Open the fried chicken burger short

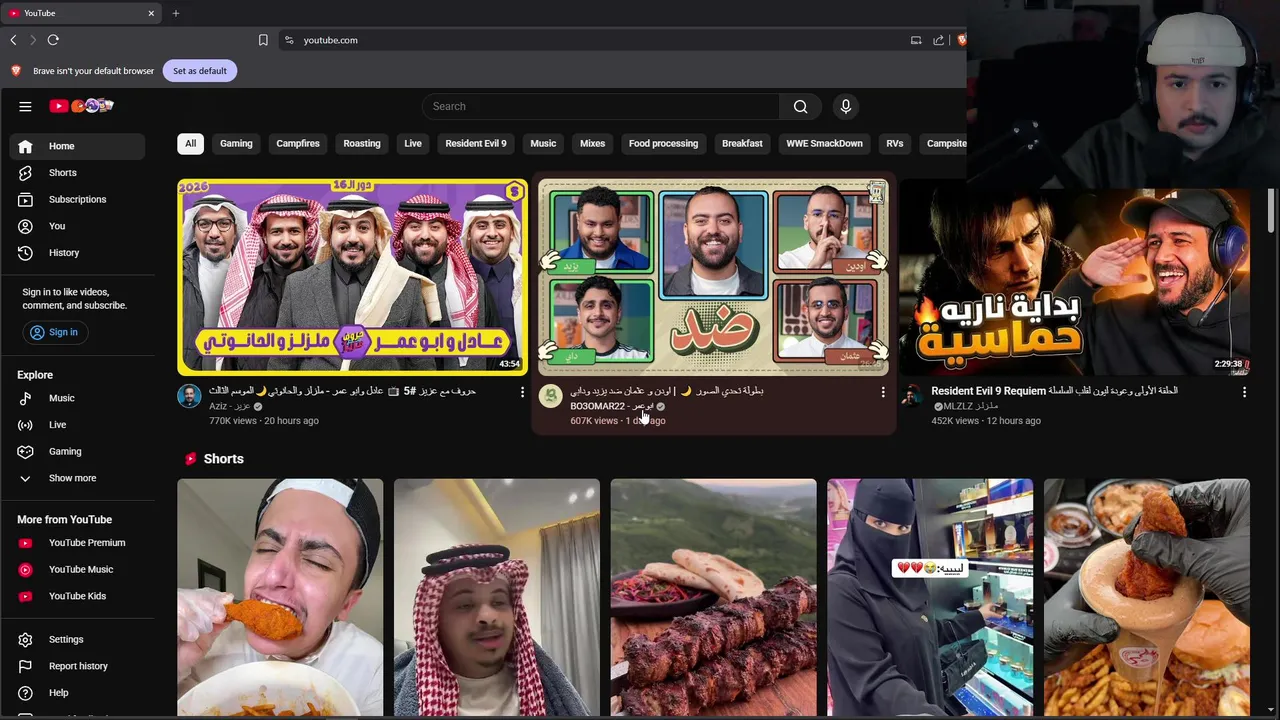click(x=1147, y=597)
